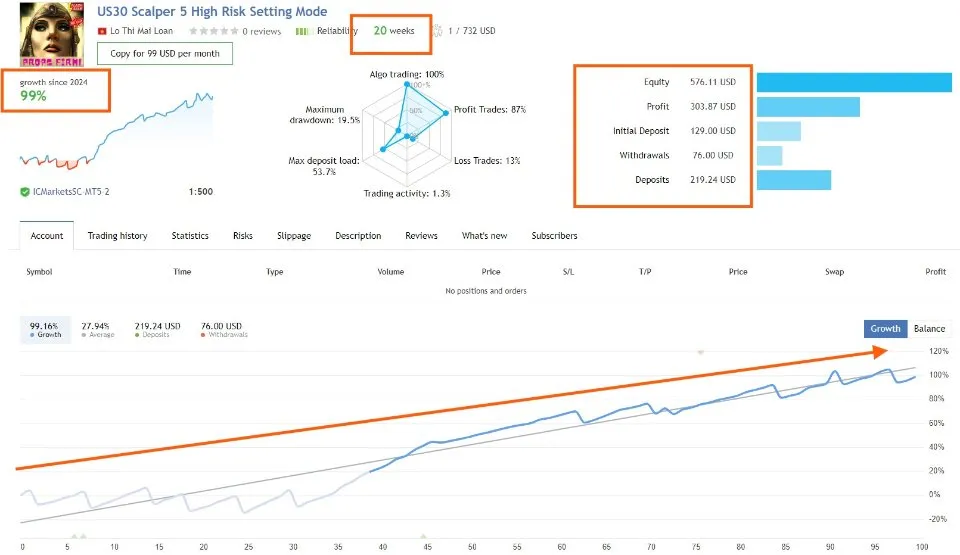Click the green reliability bars icon

[302, 31]
